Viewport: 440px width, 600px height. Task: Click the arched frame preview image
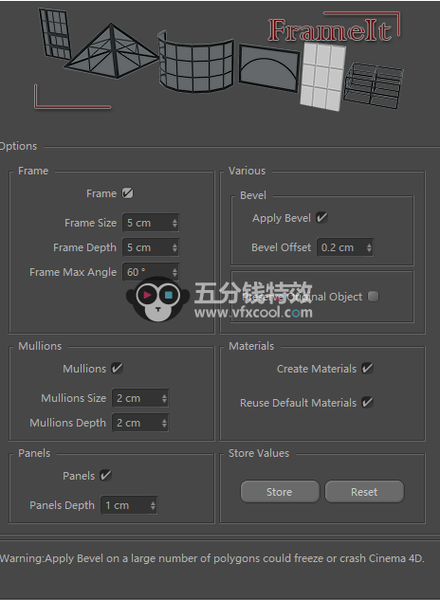(269, 68)
